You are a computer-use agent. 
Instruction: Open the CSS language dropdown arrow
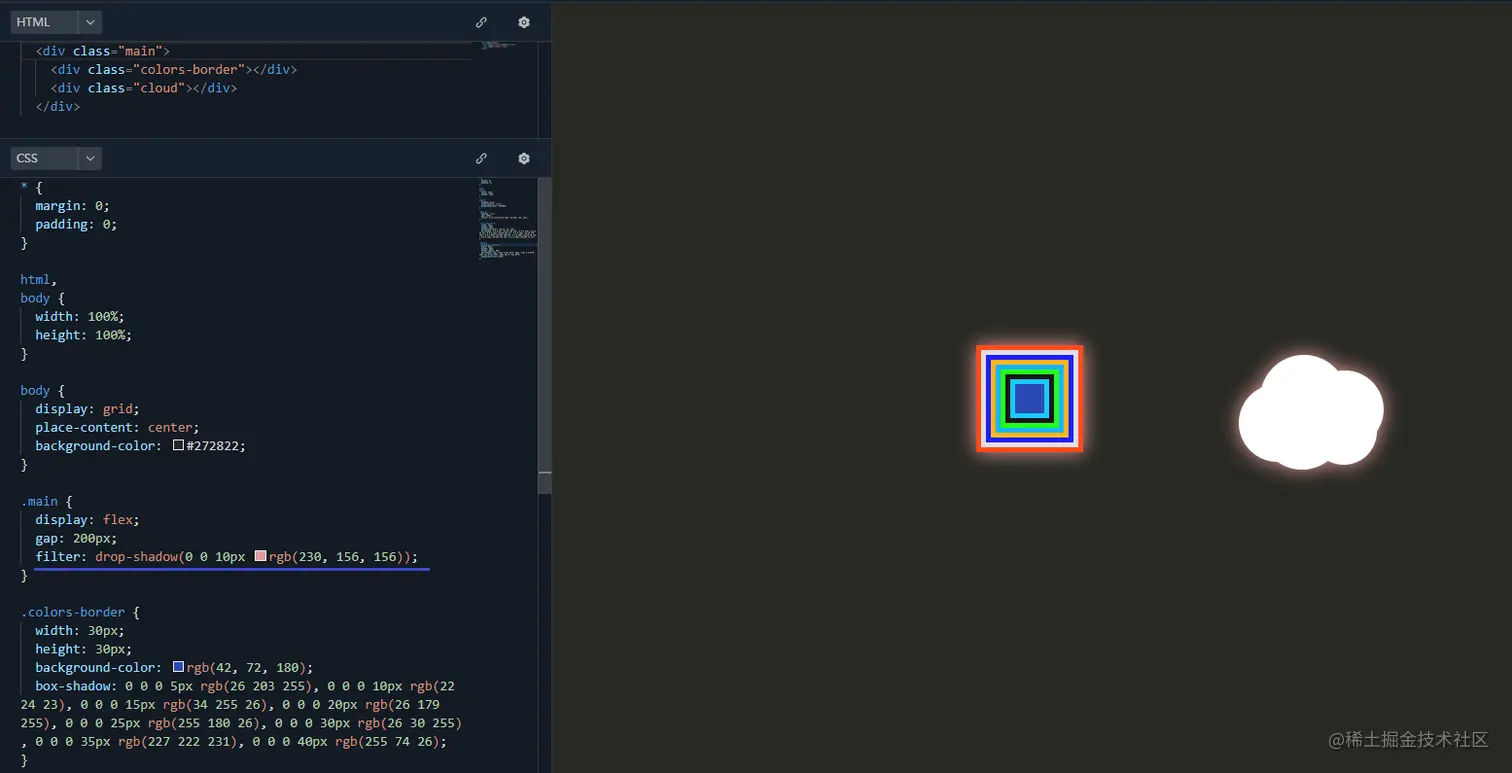(x=90, y=158)
